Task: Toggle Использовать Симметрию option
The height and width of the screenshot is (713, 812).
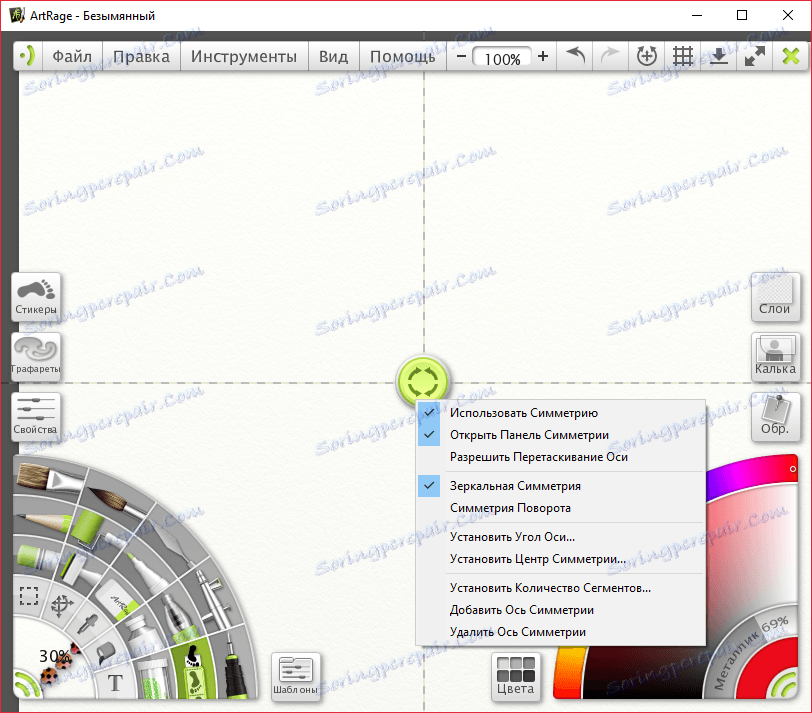Action: click(x=561, y=413)
